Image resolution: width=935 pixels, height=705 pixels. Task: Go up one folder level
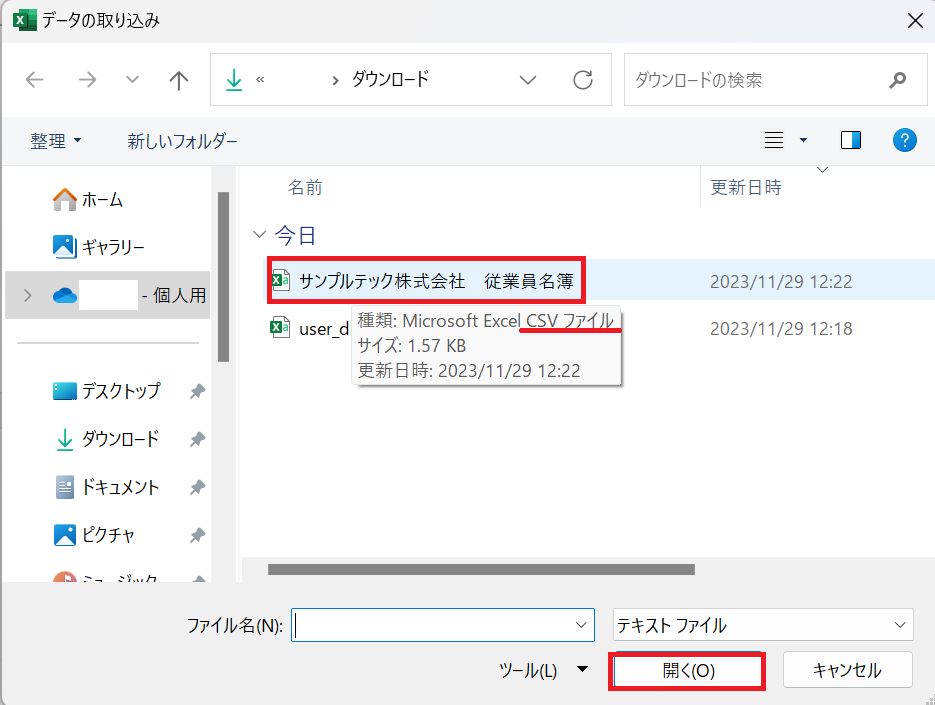(178, 80)
